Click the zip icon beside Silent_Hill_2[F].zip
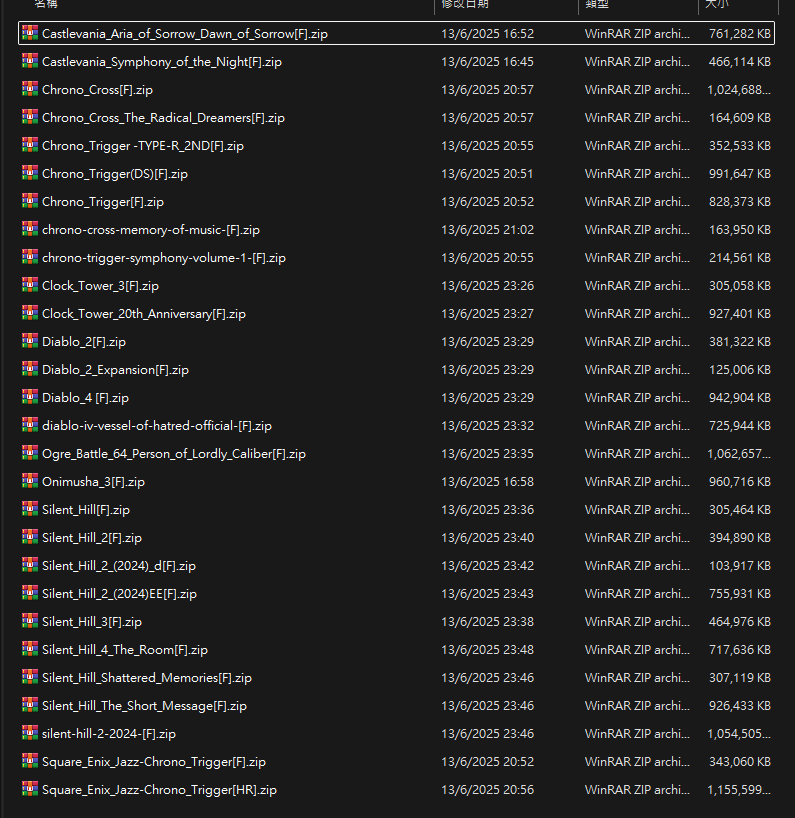The image size is (795, 818). [30, 537]
